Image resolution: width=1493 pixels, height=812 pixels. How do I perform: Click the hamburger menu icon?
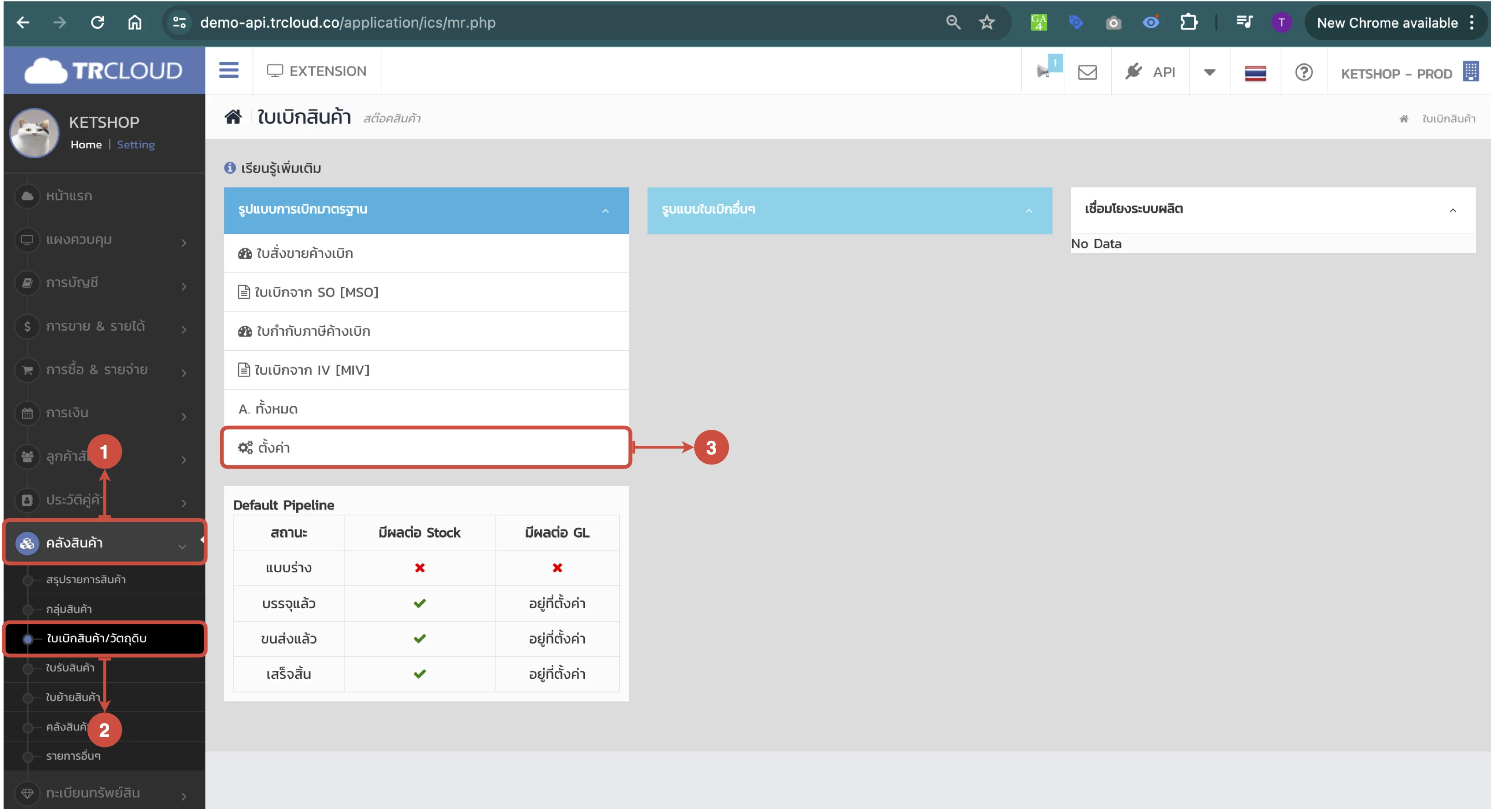pyautogui.click(x=228, y=71)
